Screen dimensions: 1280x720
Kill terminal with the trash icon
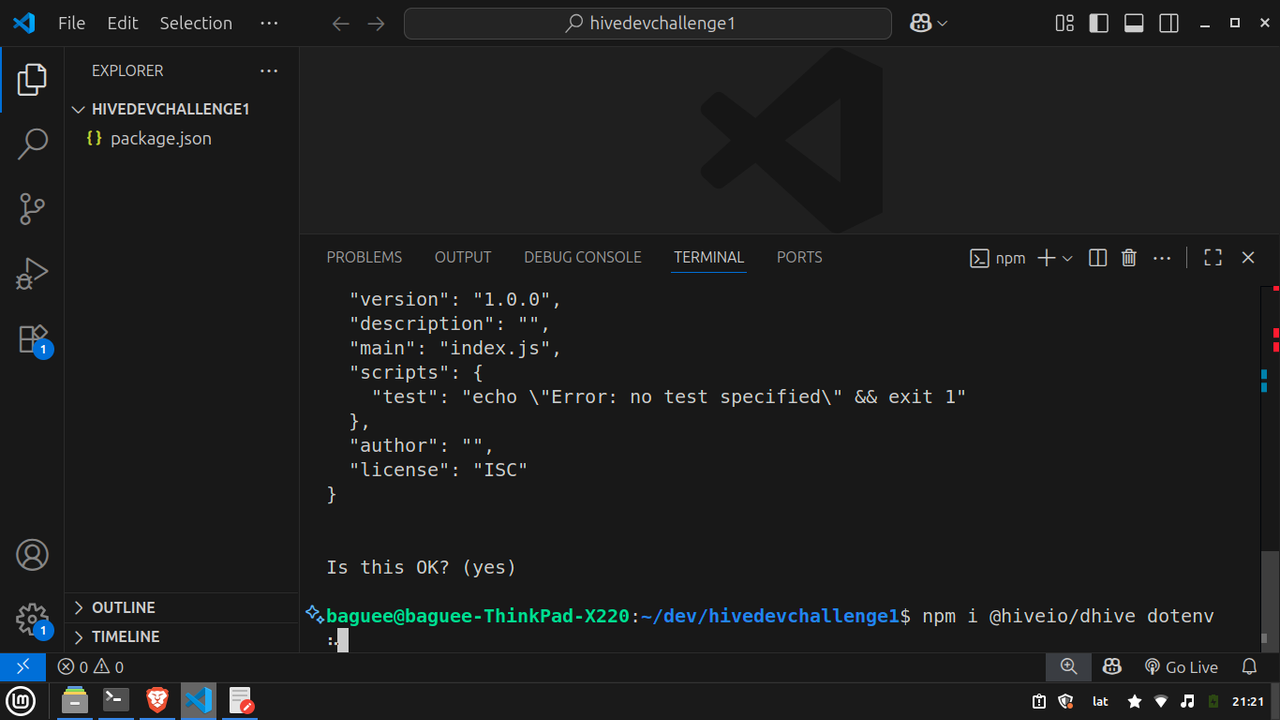tap(1129, 258)
